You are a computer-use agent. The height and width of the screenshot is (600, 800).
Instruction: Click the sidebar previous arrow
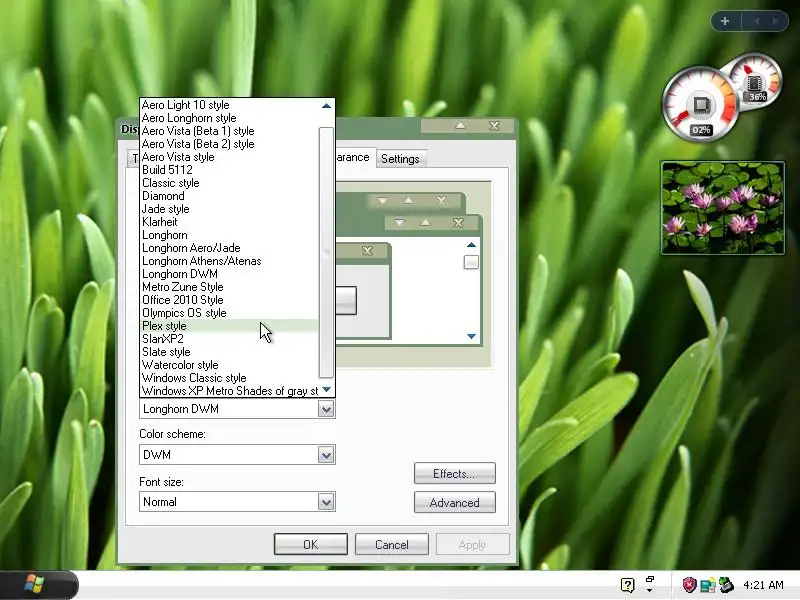(757, 21)
